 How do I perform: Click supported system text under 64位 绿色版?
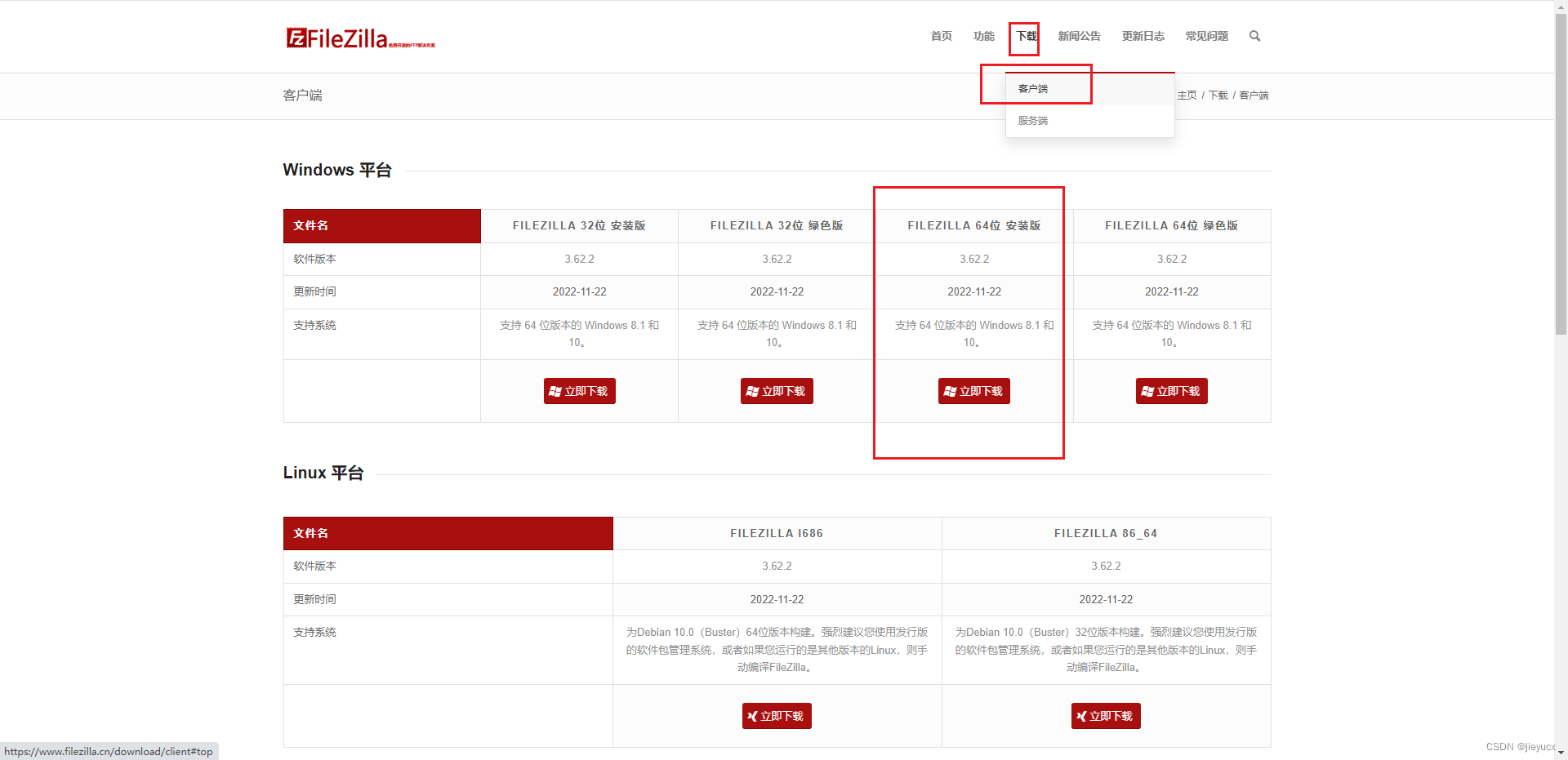point(1171,334)
